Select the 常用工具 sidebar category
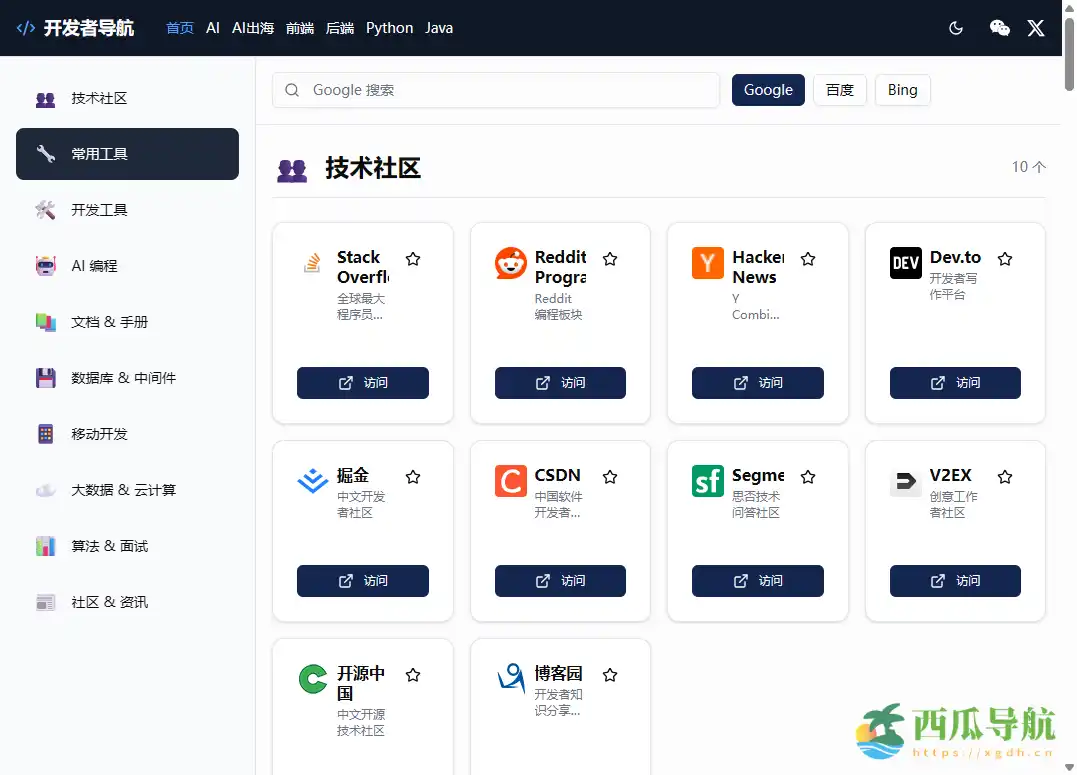 tap(127, 154)
